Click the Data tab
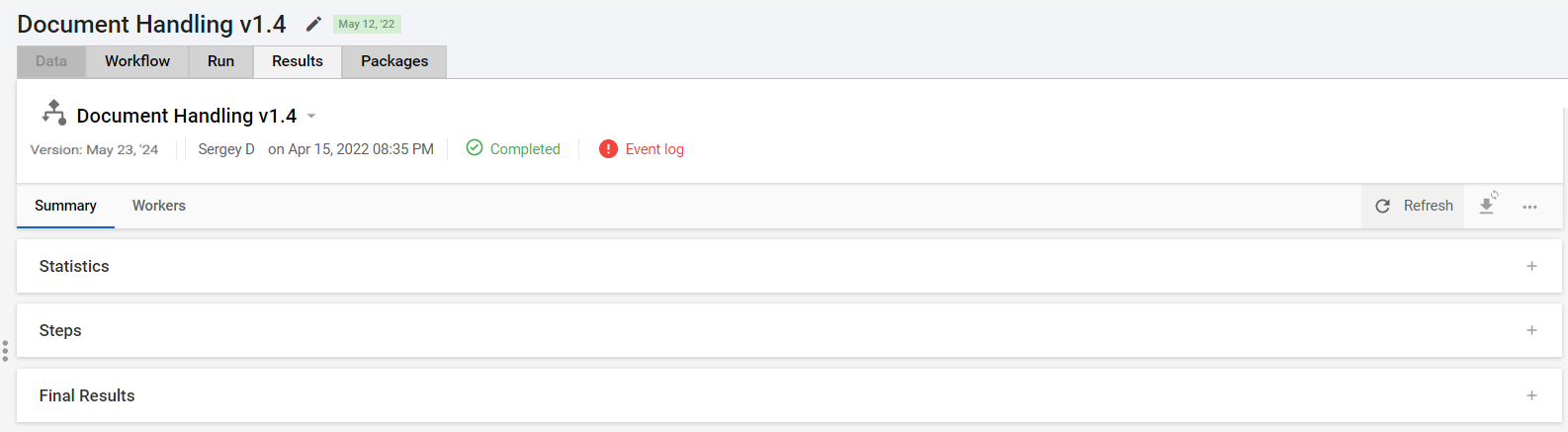 coord(51,61)
